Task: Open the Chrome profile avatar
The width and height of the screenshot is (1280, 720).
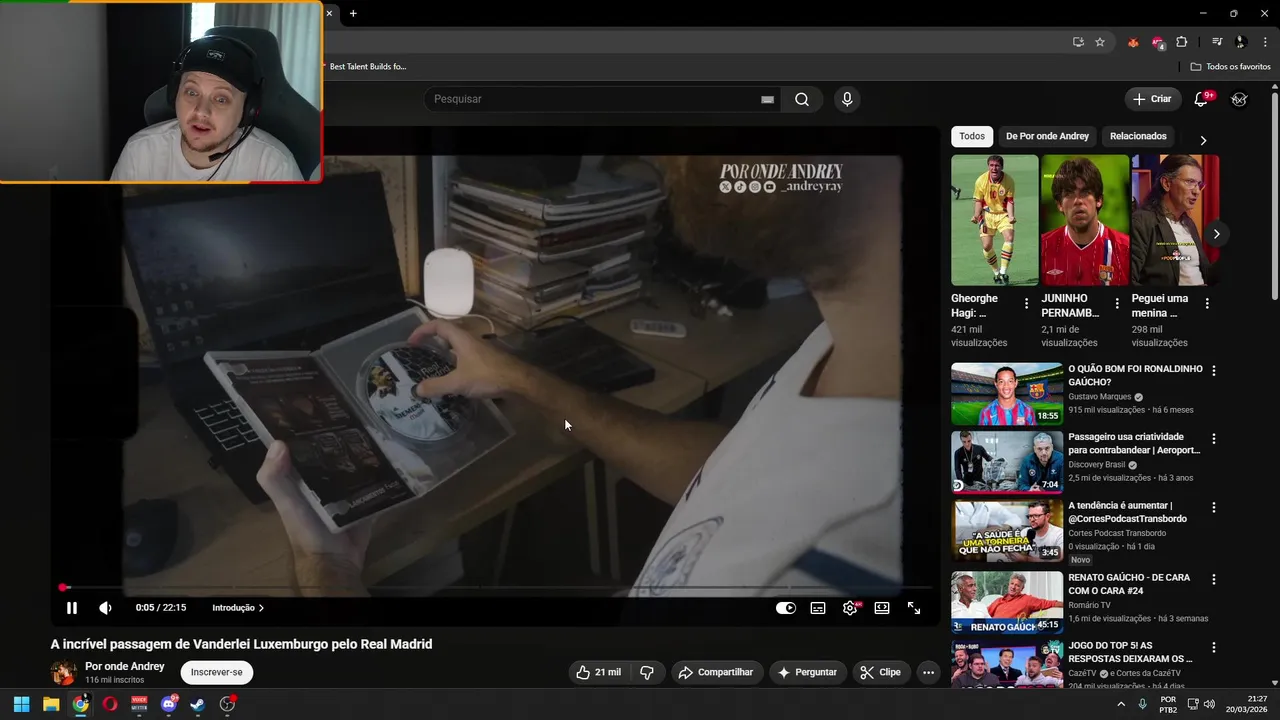Action: [1241, 42]
